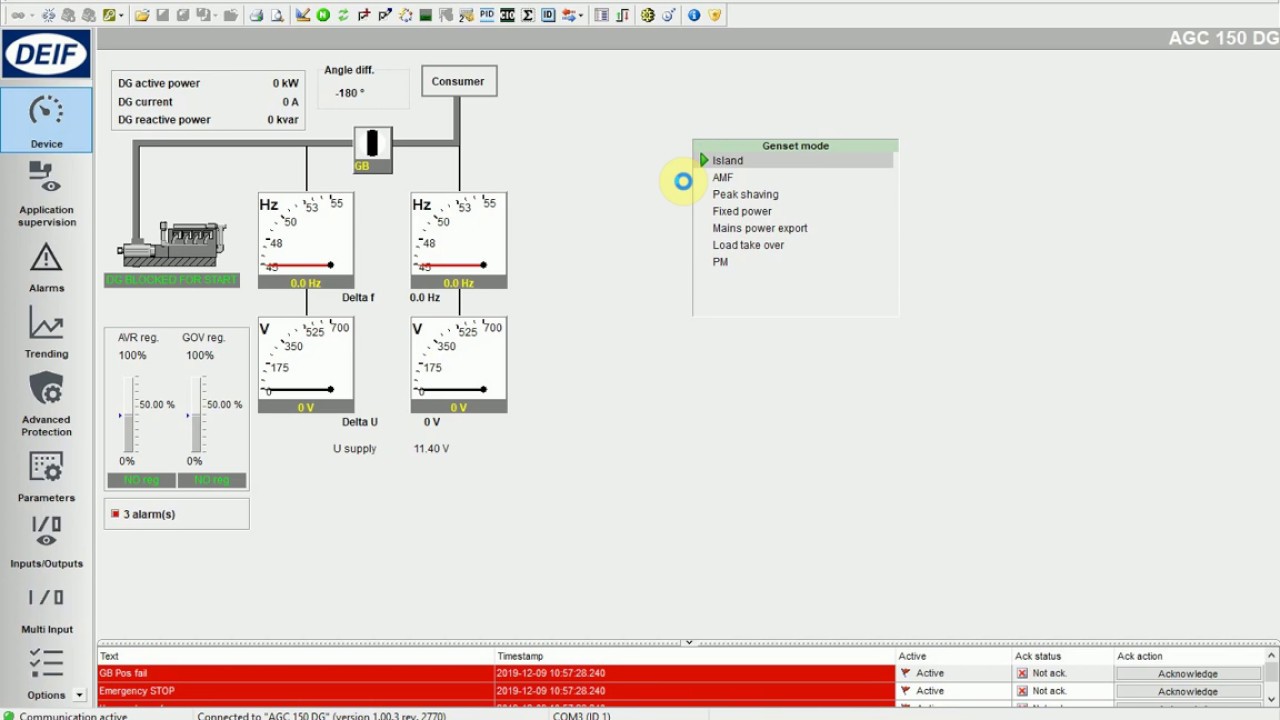Viewport: 1280px width, 720px height.
Task: Click the generator frequency Hz gauge
Action: tap(306, 240)
